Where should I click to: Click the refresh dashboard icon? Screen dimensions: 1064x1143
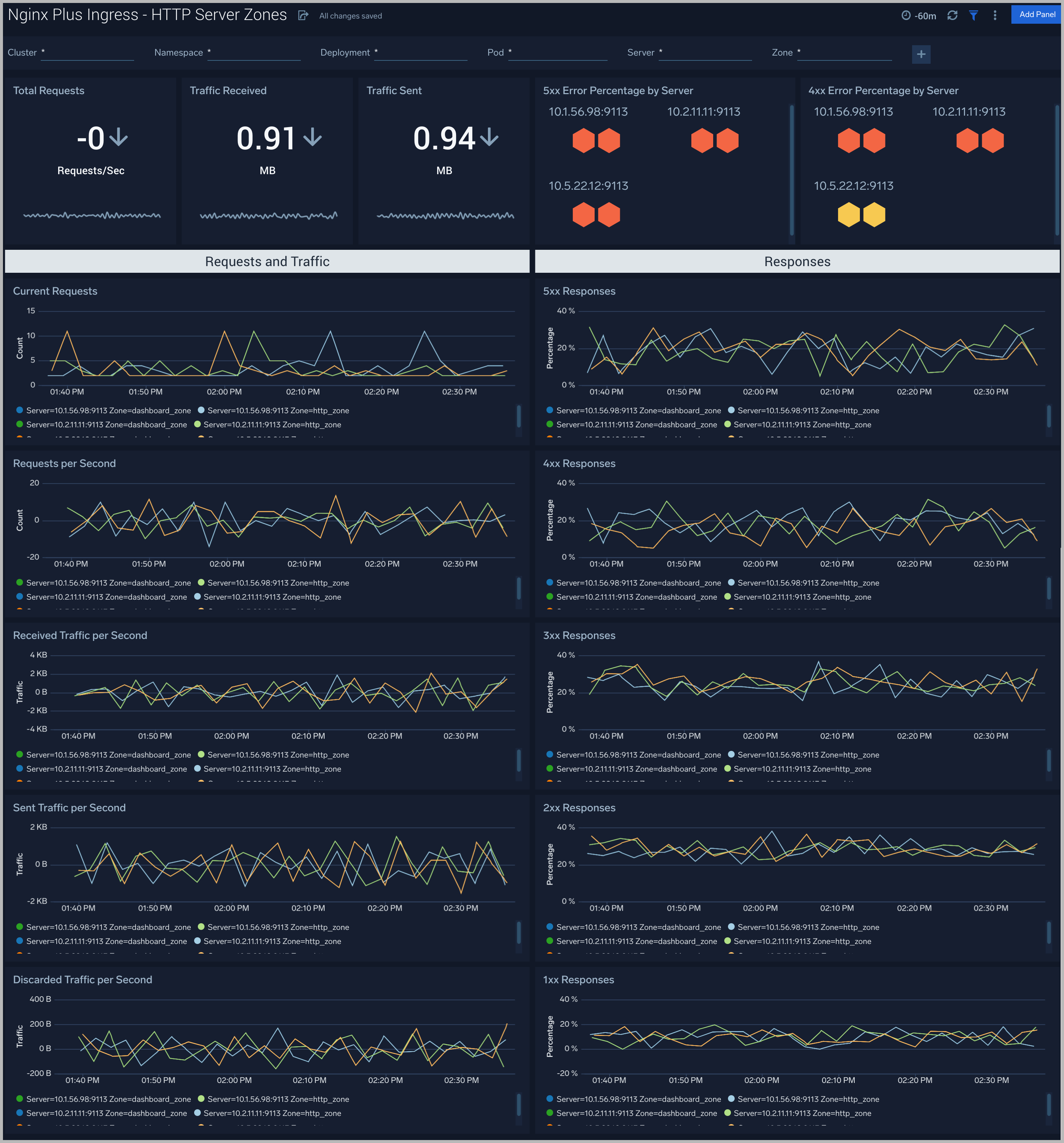coord(952,16)
